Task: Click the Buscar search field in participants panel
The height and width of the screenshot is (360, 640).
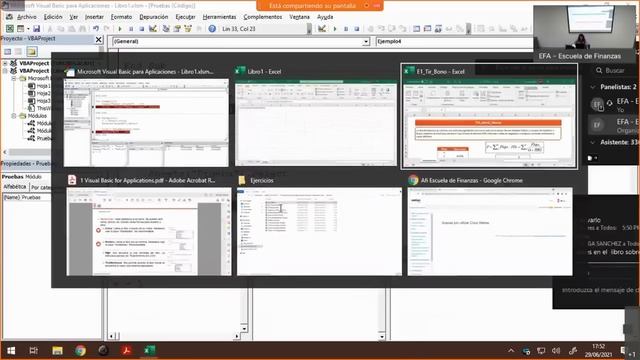Action: point(614,71)
